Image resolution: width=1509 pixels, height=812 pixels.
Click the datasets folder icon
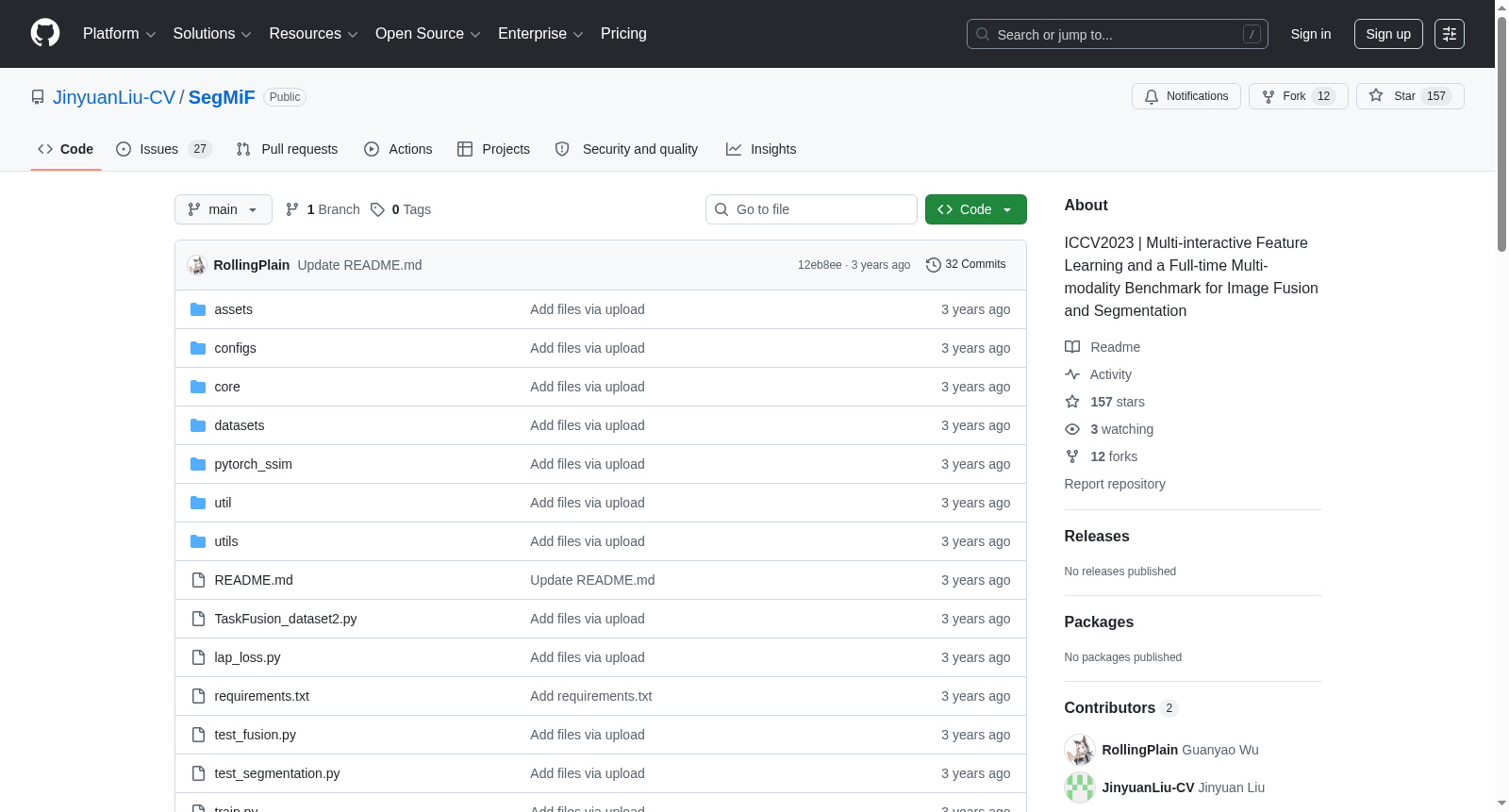point(198,425)
